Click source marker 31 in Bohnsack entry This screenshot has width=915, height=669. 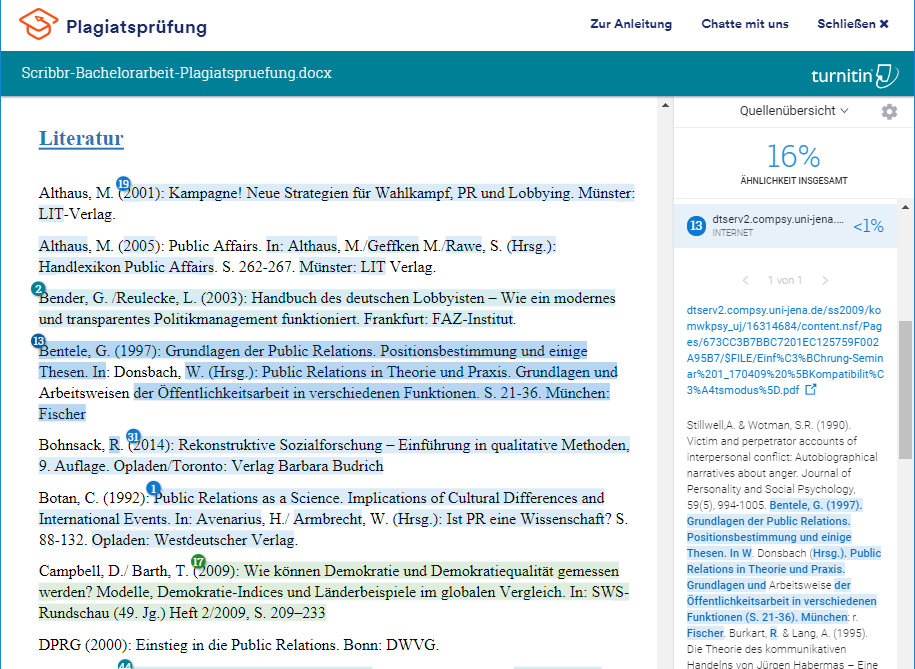click(x=133, y=437)
